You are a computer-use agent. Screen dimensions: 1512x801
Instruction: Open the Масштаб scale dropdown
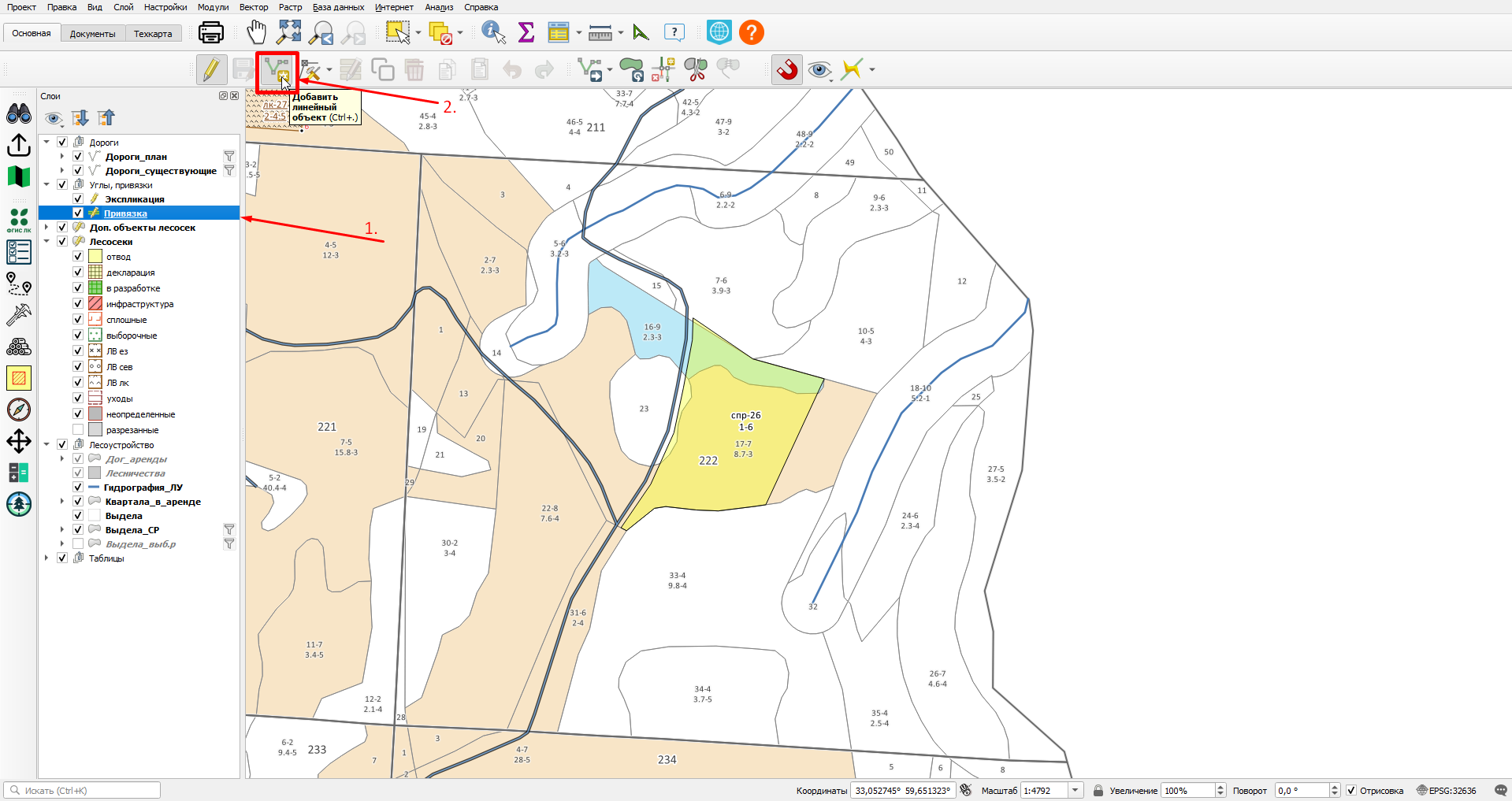tap(1075, 790)
